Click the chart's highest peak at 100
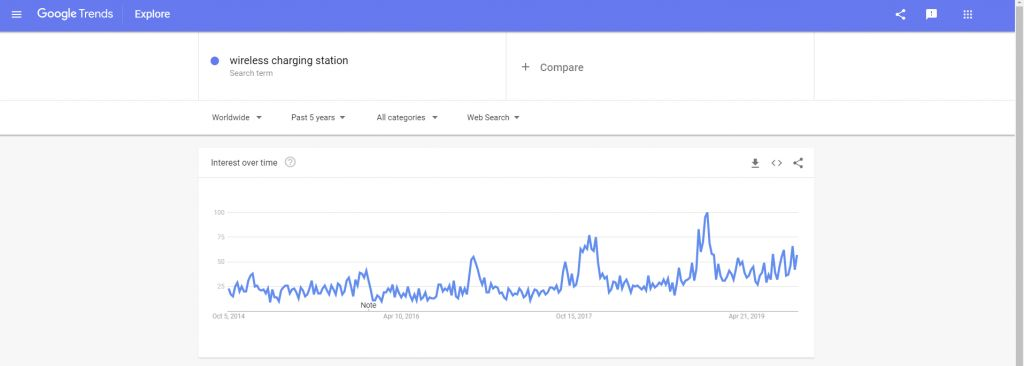This screenshot has width=1024, height=366. 707,213
